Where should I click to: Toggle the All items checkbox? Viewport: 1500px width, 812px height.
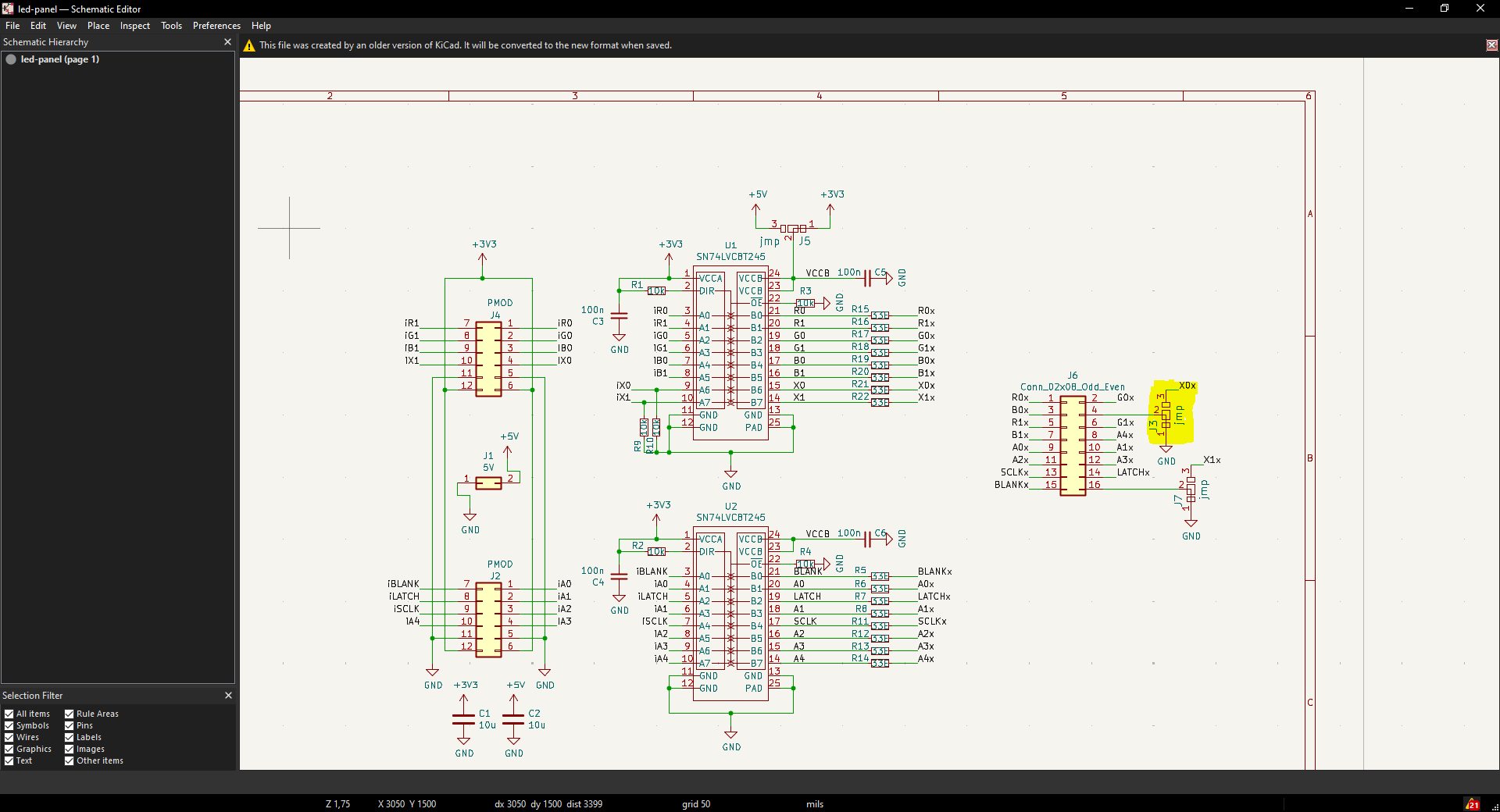click(x=9, y=714)
